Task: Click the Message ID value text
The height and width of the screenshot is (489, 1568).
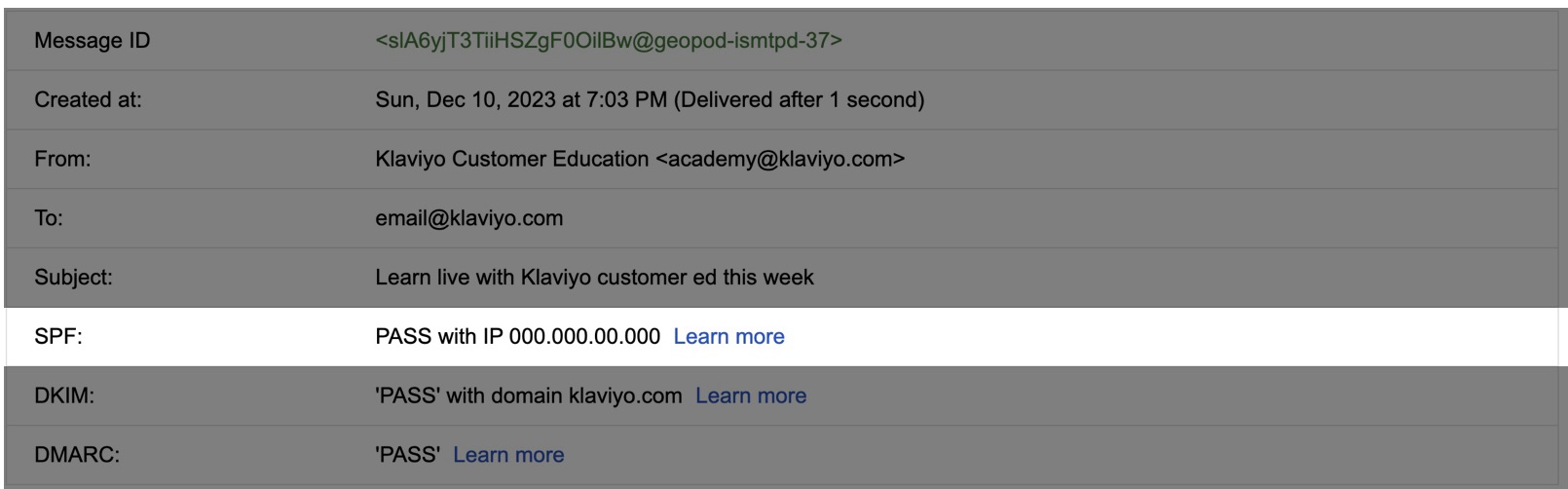Action: 609,41
